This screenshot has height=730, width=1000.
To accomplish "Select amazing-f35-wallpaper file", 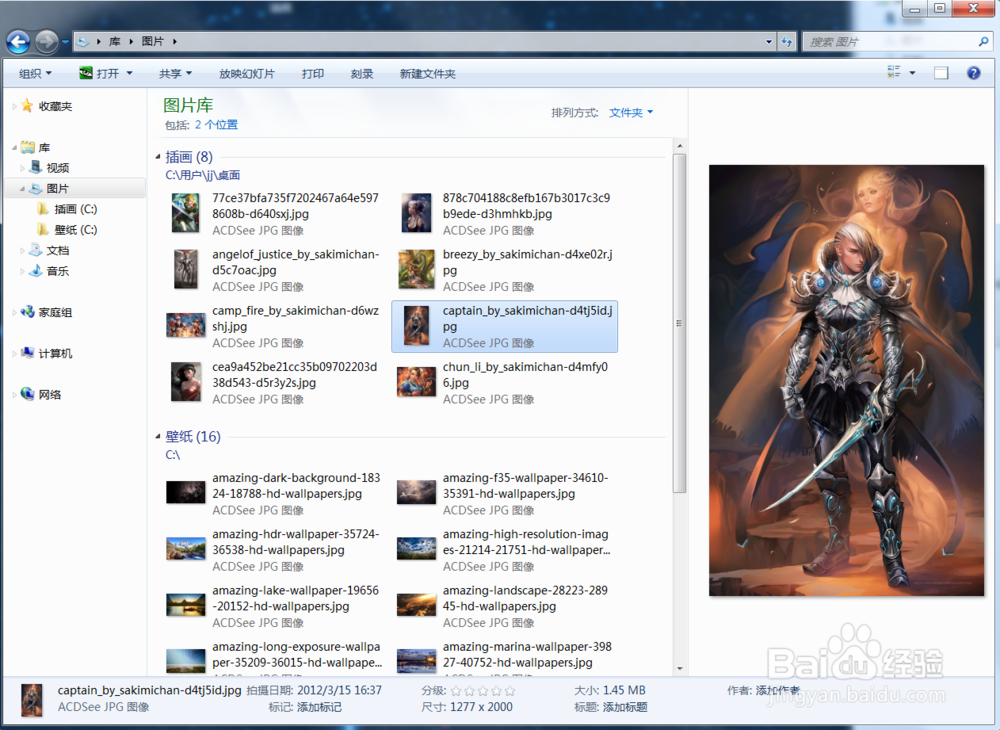I will click(x=504, y=493).
